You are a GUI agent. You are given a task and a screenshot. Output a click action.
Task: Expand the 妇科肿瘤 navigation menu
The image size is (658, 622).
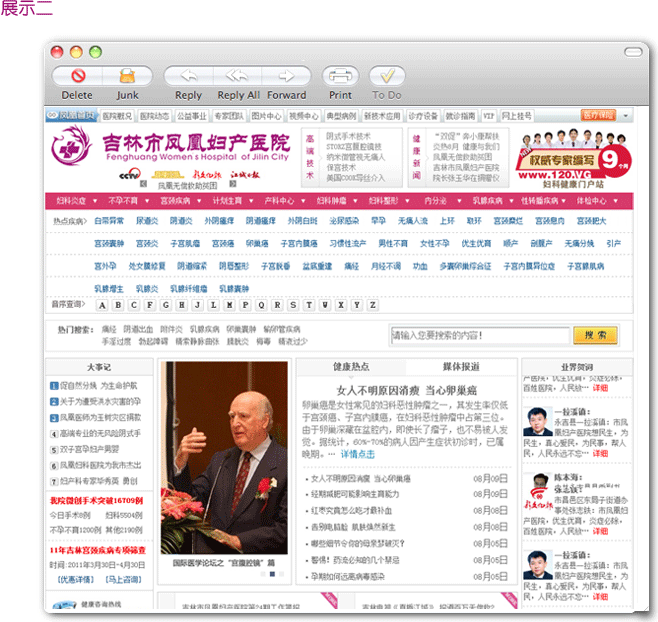tap(337, 201)
